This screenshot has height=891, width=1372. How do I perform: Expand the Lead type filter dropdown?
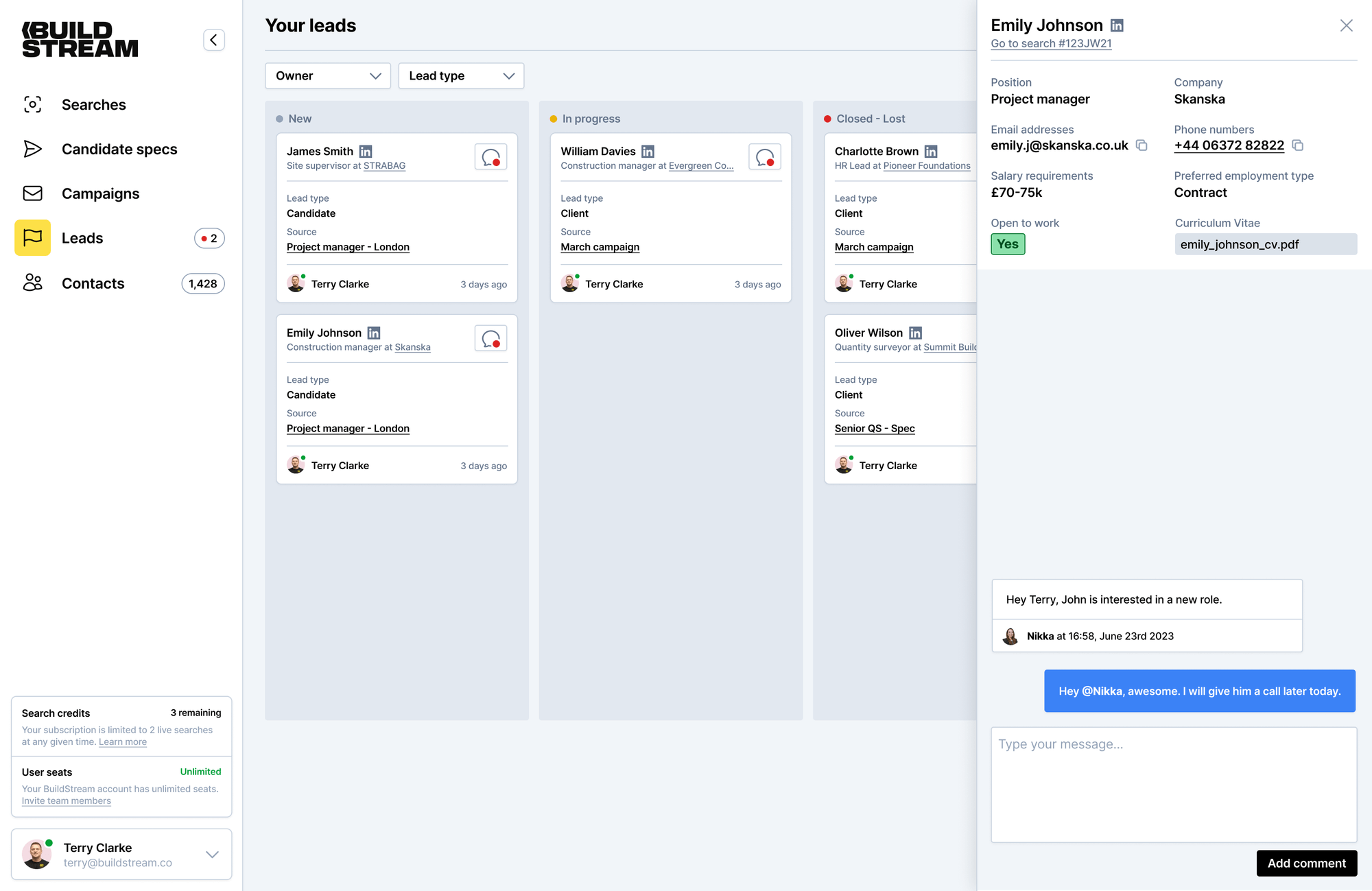click(461, 75)
